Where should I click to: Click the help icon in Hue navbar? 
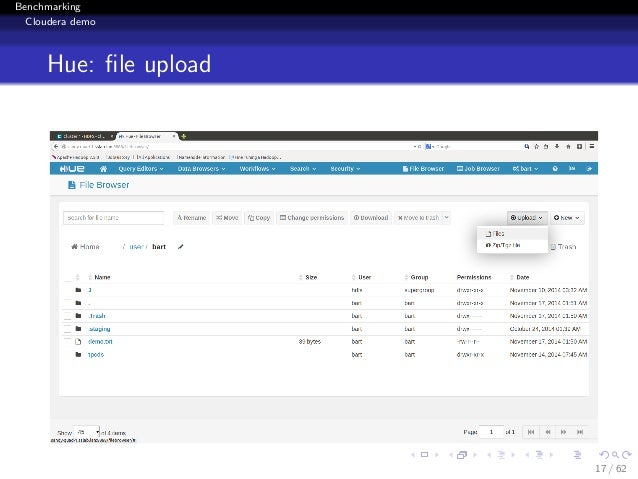(555, 168)
